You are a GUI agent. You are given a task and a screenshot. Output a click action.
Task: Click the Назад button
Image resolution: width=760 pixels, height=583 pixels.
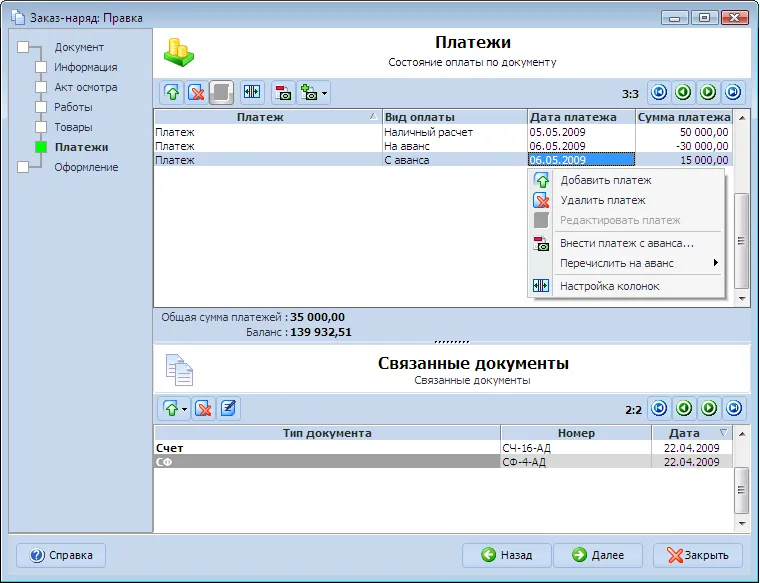click(x=507, y=555)
